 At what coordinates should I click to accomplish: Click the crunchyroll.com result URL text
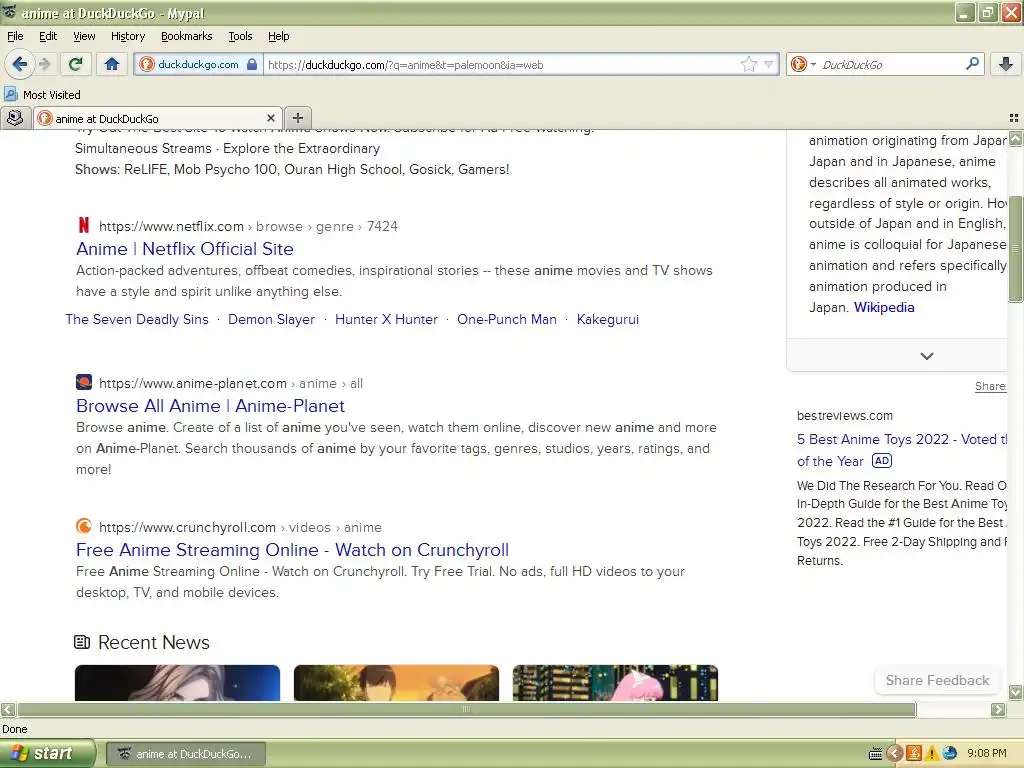point(240,527)
